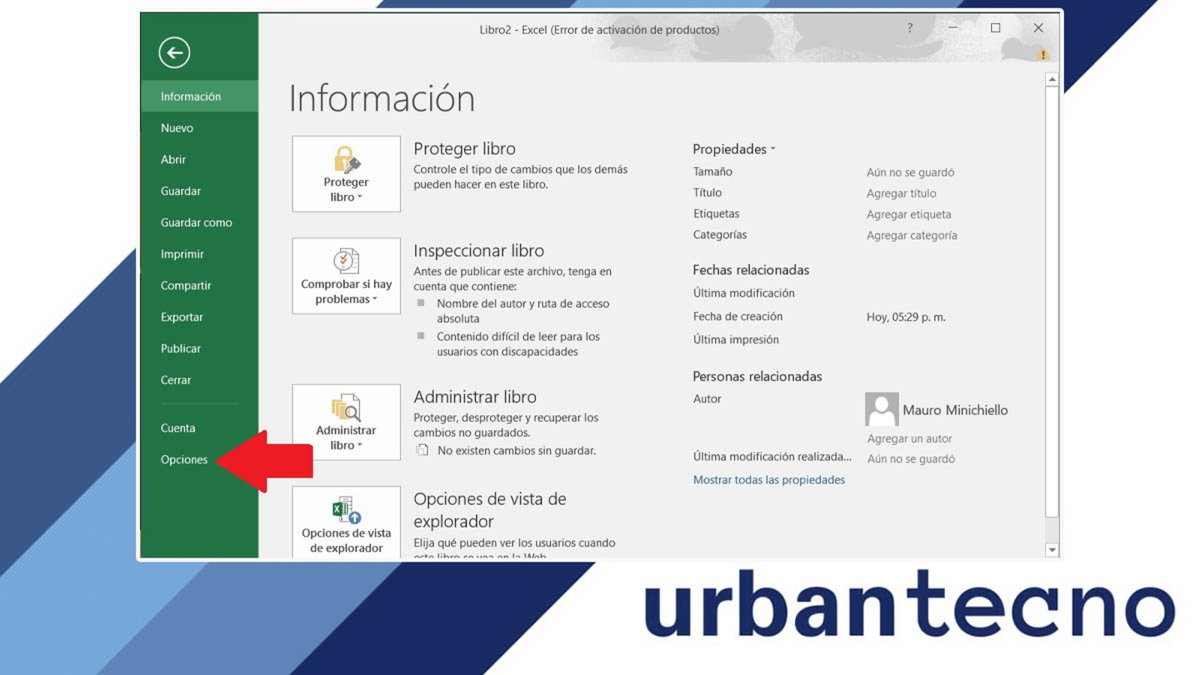Screen dimensions: 1200x675
Task: Click the Última impresión label
Action: pos(736,340)
